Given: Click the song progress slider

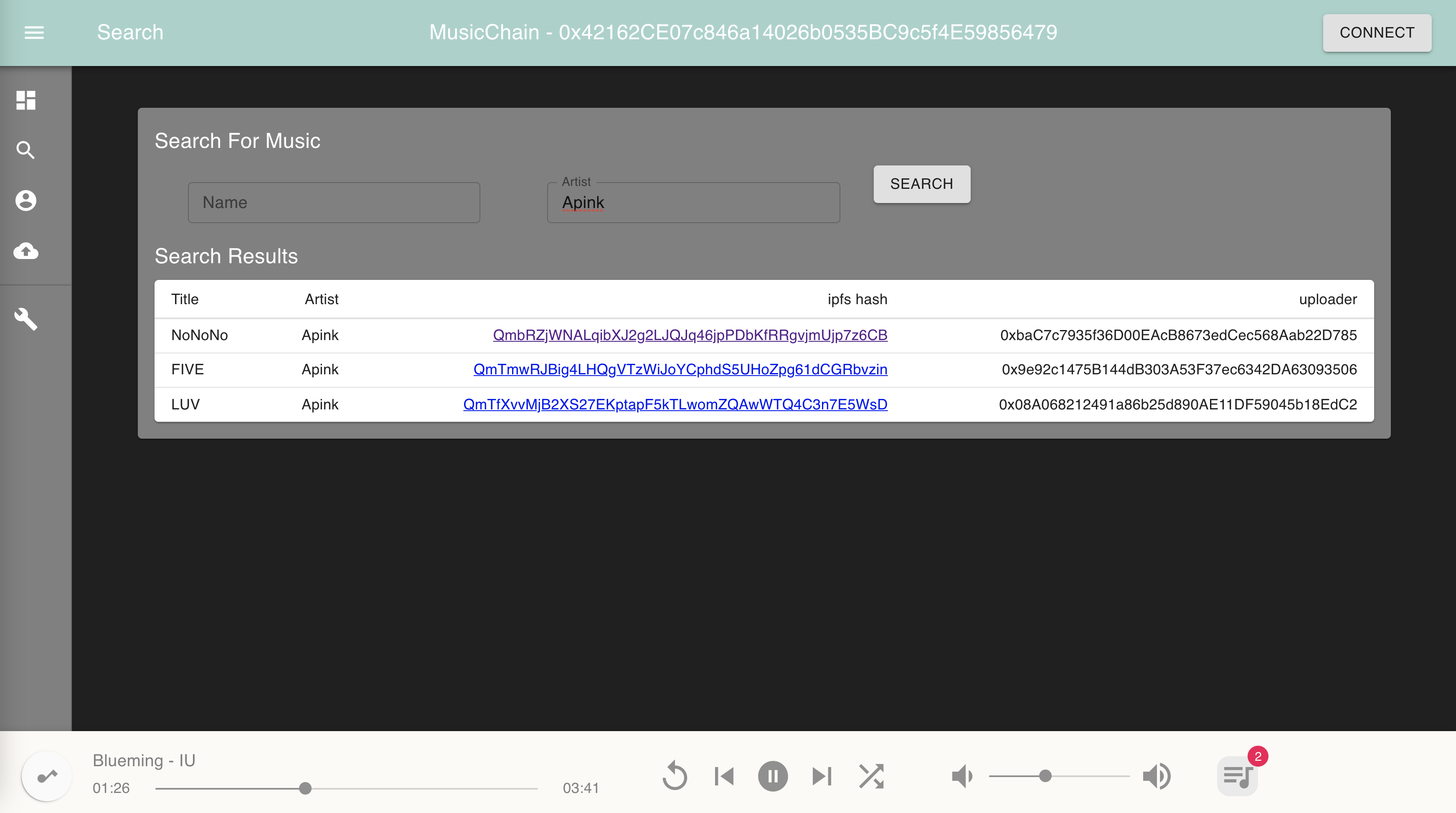Looking at the screenshot, I should pos(346,788).
